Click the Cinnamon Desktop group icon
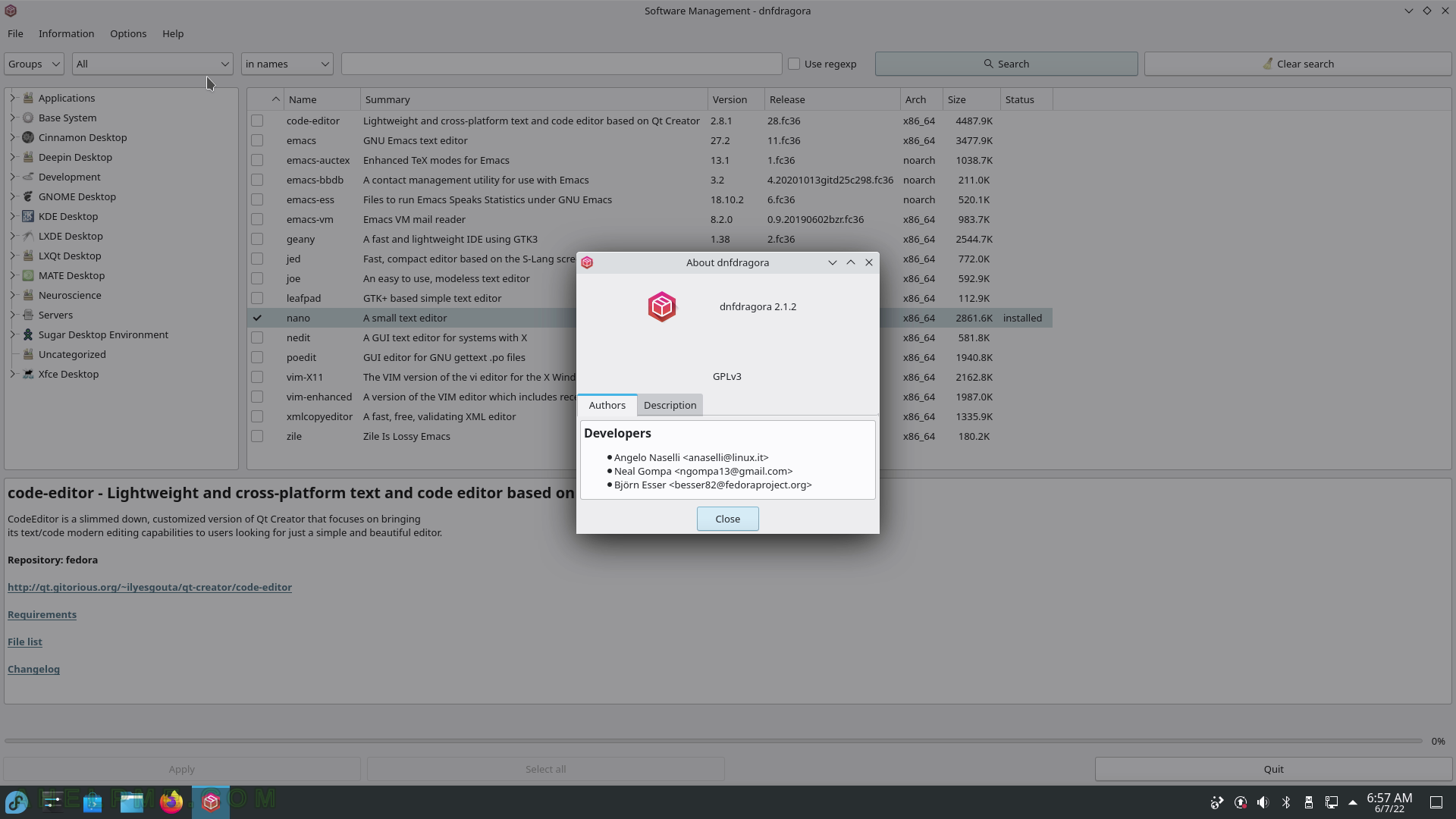 pos(28,137)
